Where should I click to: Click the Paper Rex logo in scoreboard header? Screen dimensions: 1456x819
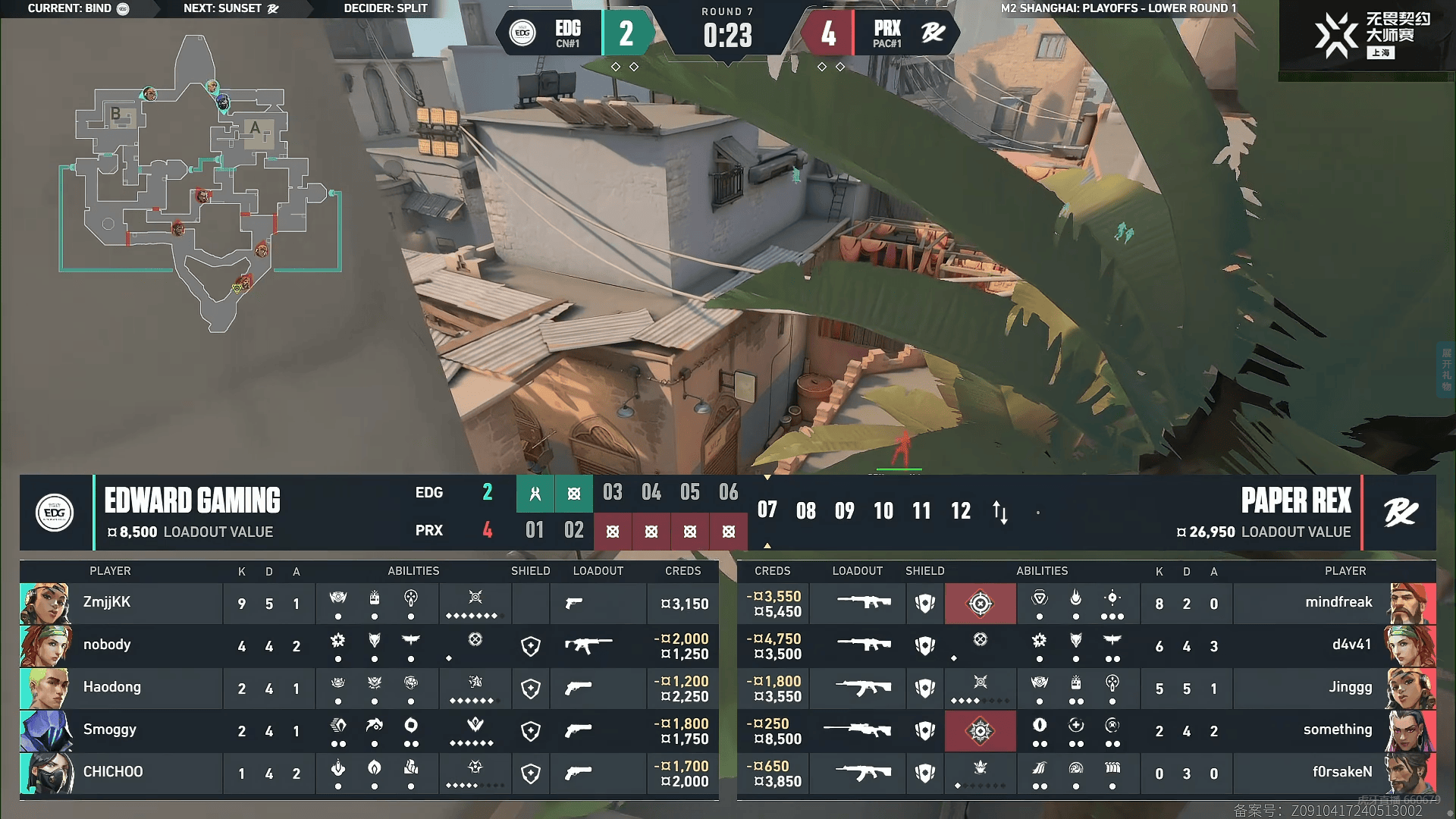1400,513
